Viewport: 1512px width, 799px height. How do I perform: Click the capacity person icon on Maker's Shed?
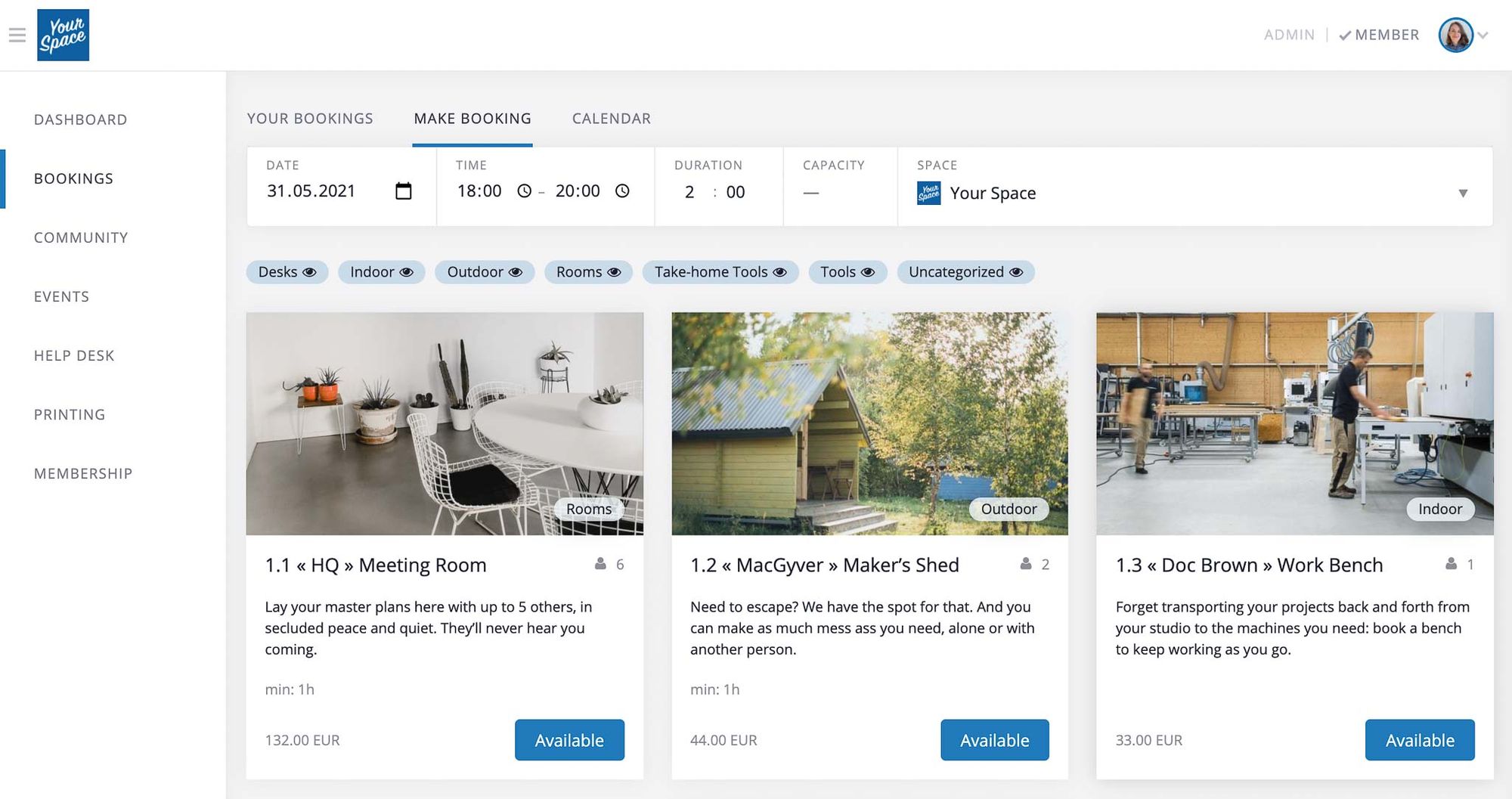[1026, 564]
